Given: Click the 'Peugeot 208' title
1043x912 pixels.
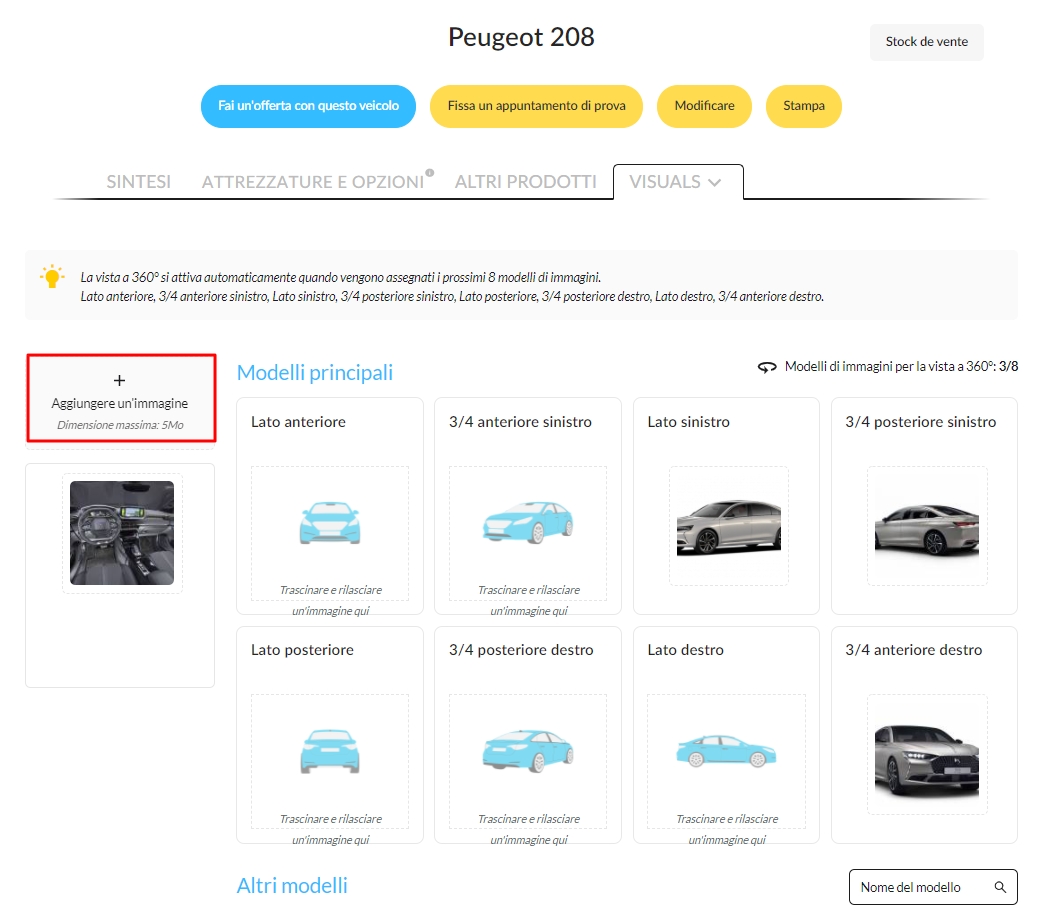Looking at the screenshot, I should (x=521, y=37).
